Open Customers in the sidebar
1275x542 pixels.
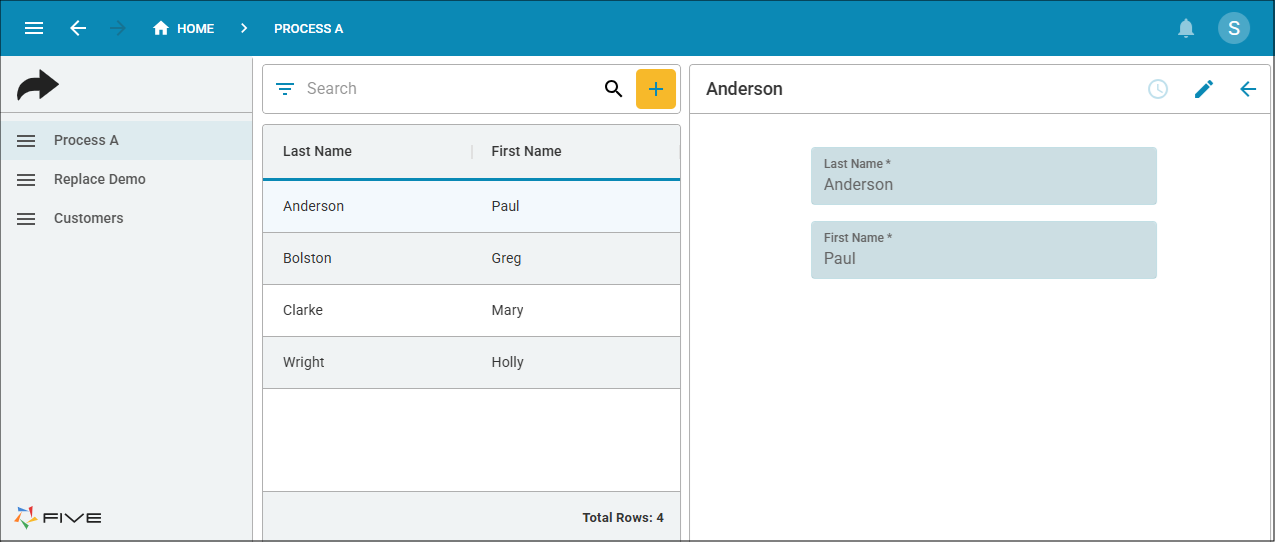coord(126,218)
